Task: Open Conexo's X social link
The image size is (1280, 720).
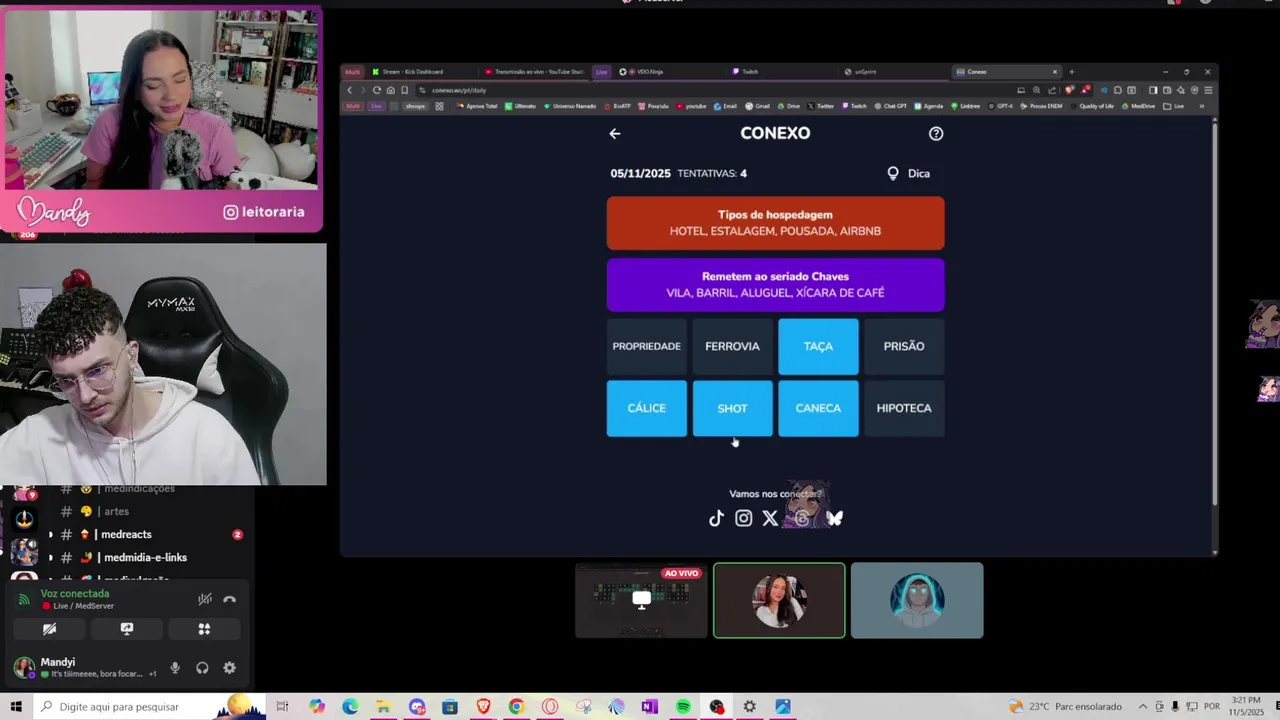Action: click(x=770, y=518)
